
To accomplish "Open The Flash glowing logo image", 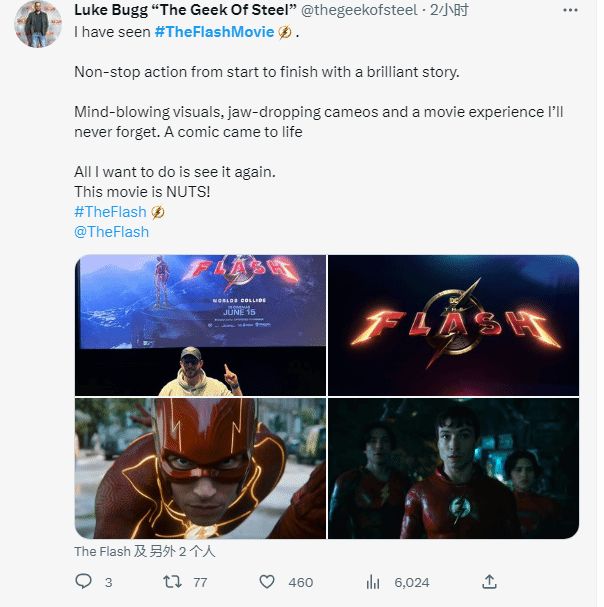I will (x=454, y=324).
